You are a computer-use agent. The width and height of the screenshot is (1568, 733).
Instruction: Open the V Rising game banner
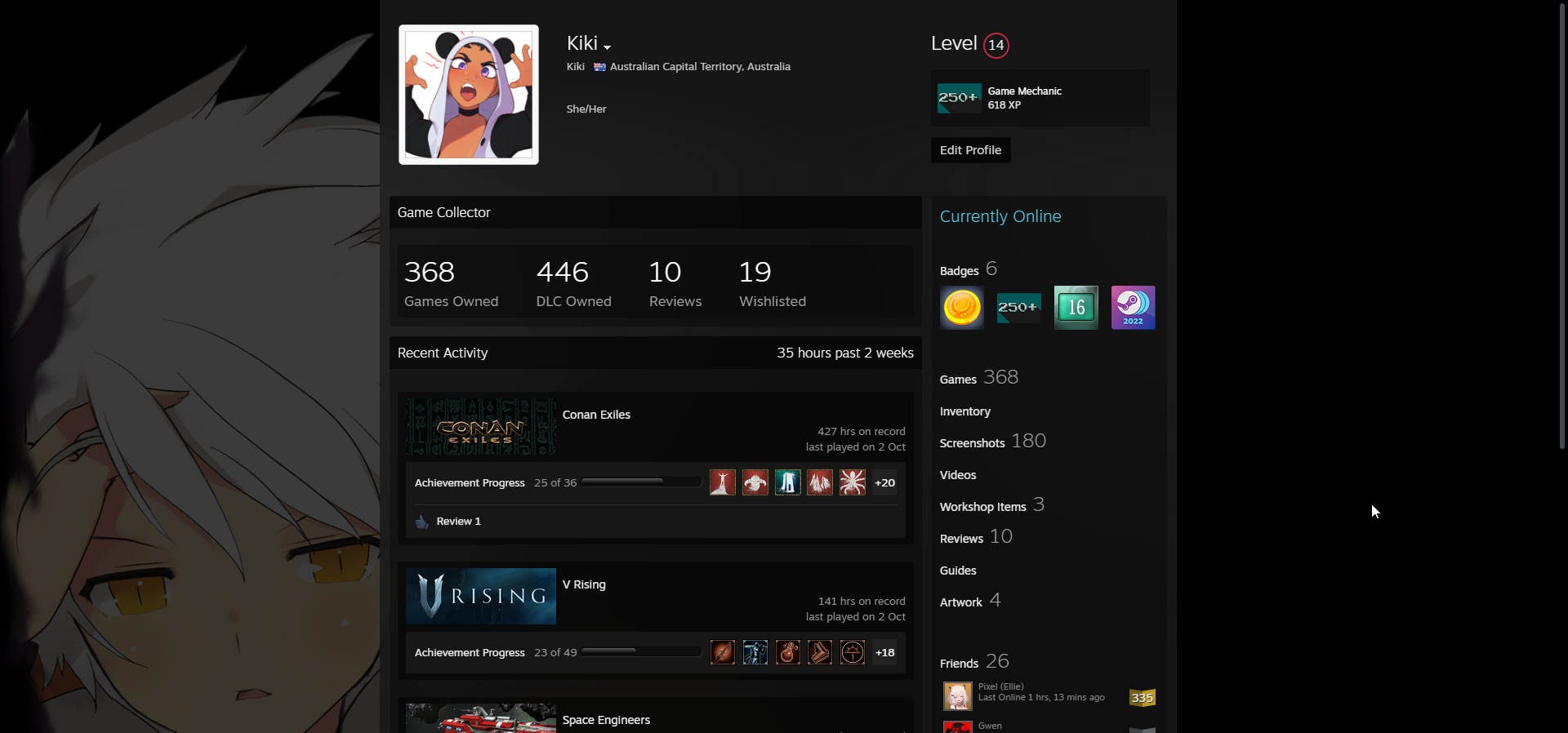(481, 597)
